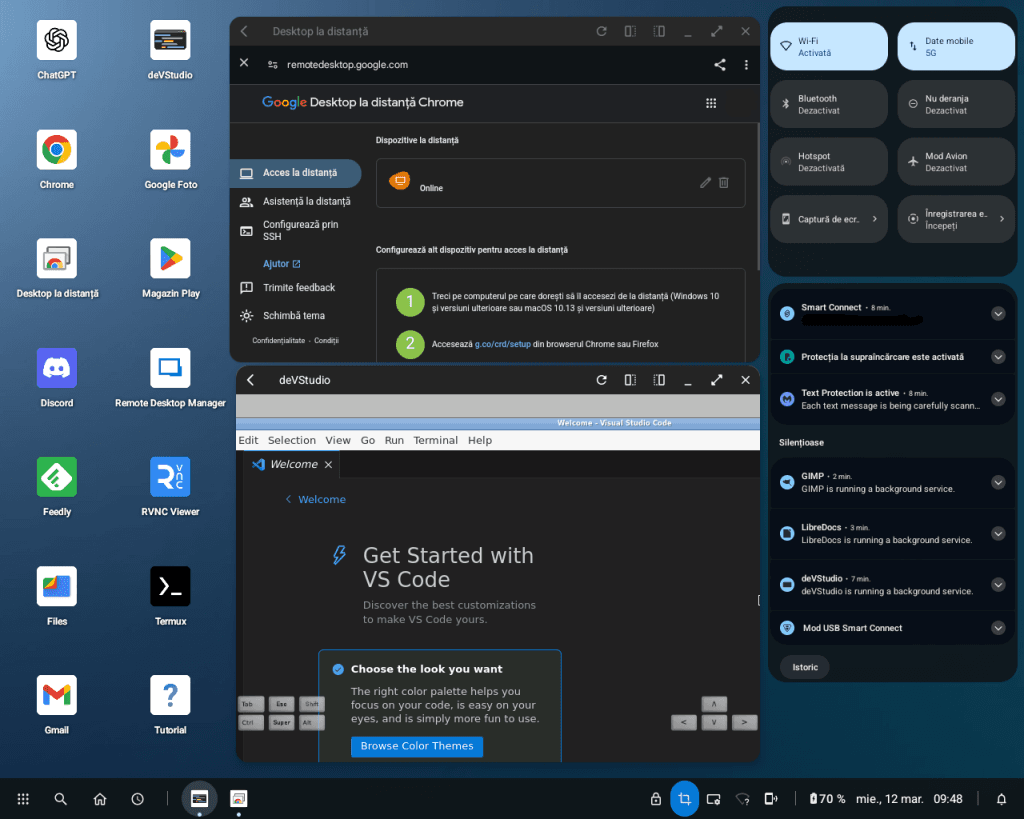1024x819 pixels.
Task: Launch the Termux terminal icon
Action: (170, 586)
